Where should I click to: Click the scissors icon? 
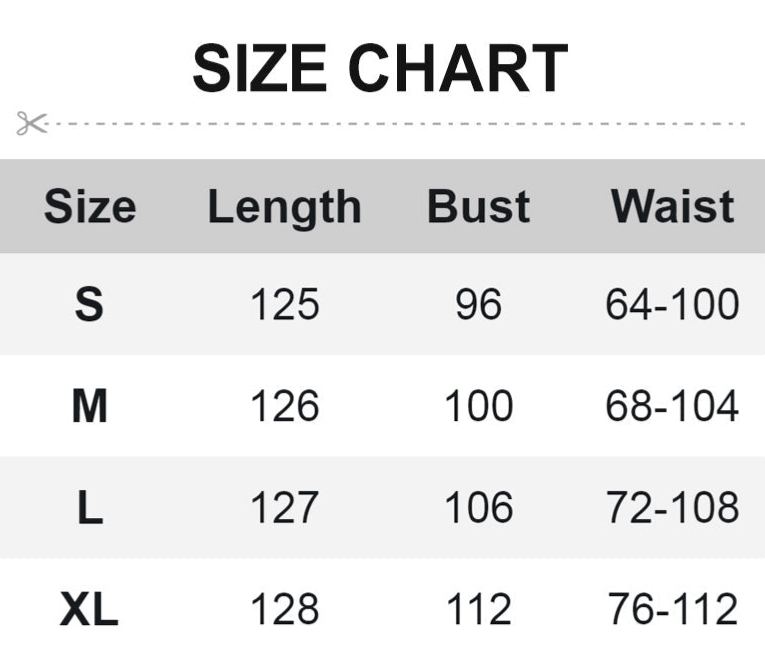(x=31, y=124)
